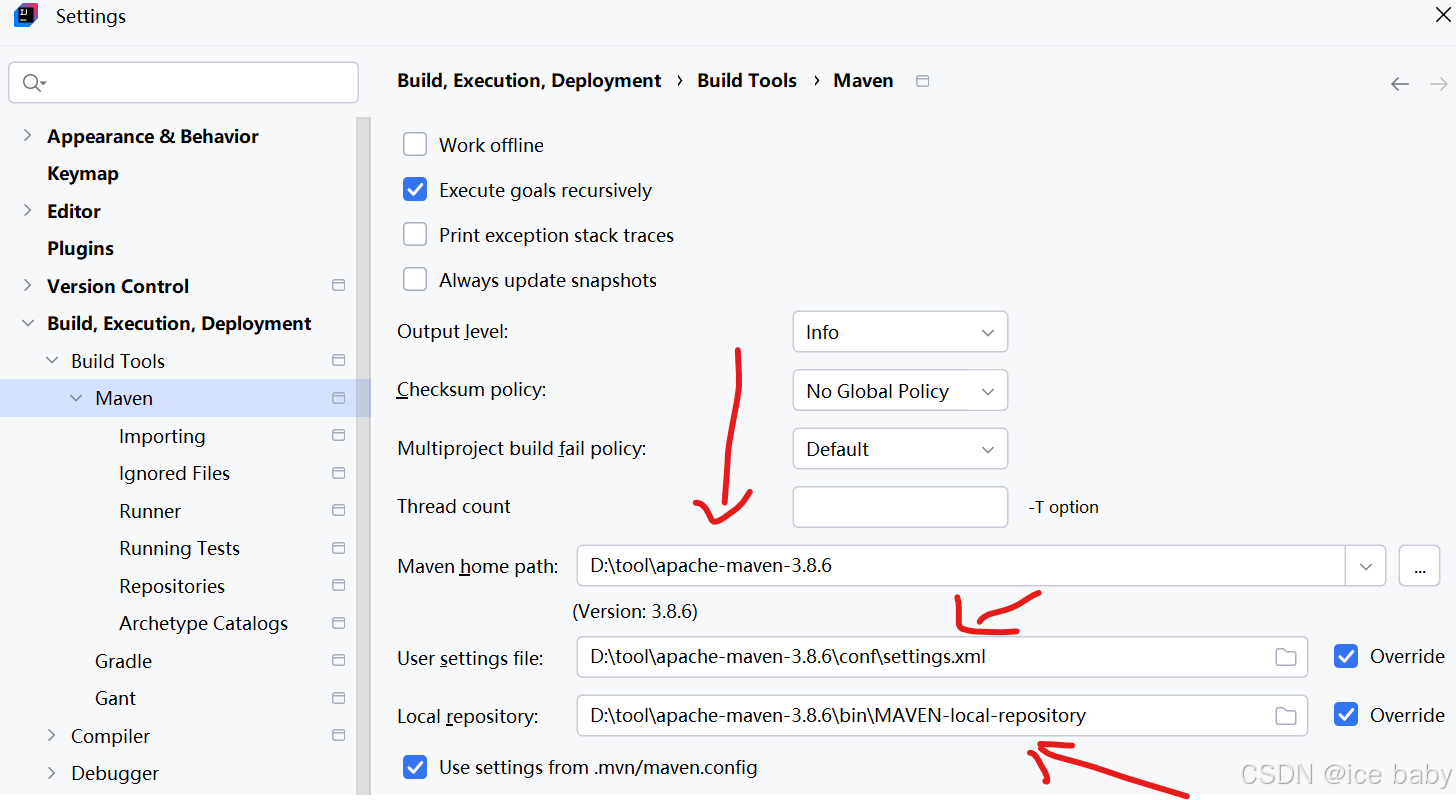The width and height of the screenshot is (1456, 800).
Task: Open Importing under Maven
Action: click(x=162, y=436)
